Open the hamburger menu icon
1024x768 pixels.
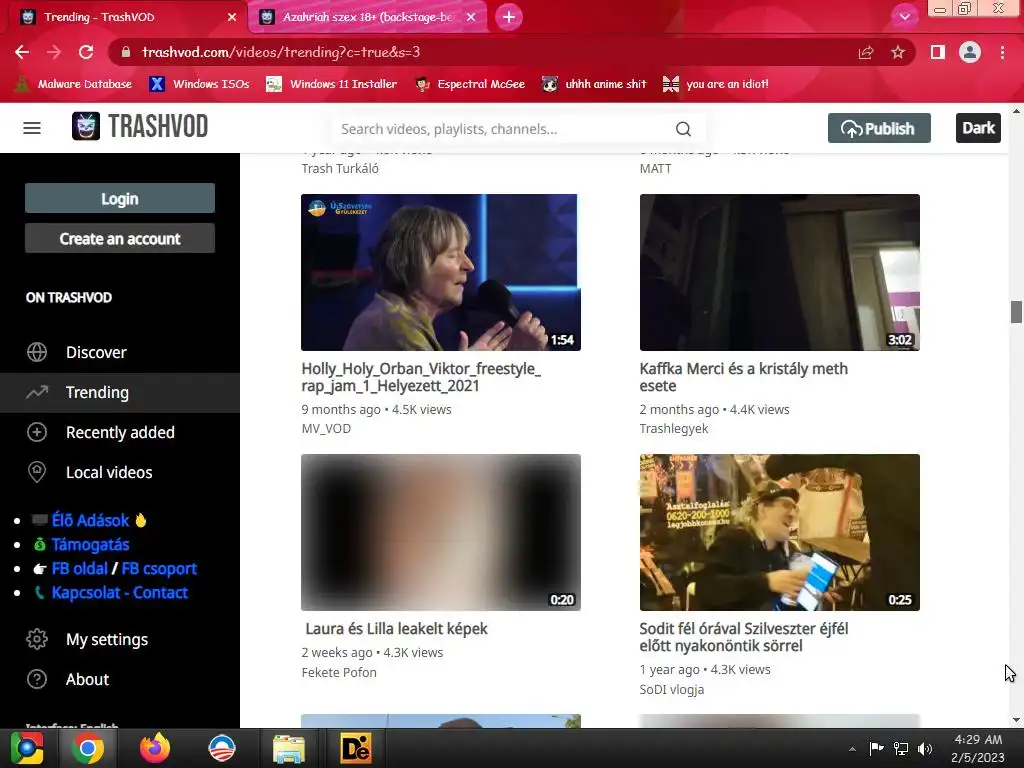click(32, 128)
